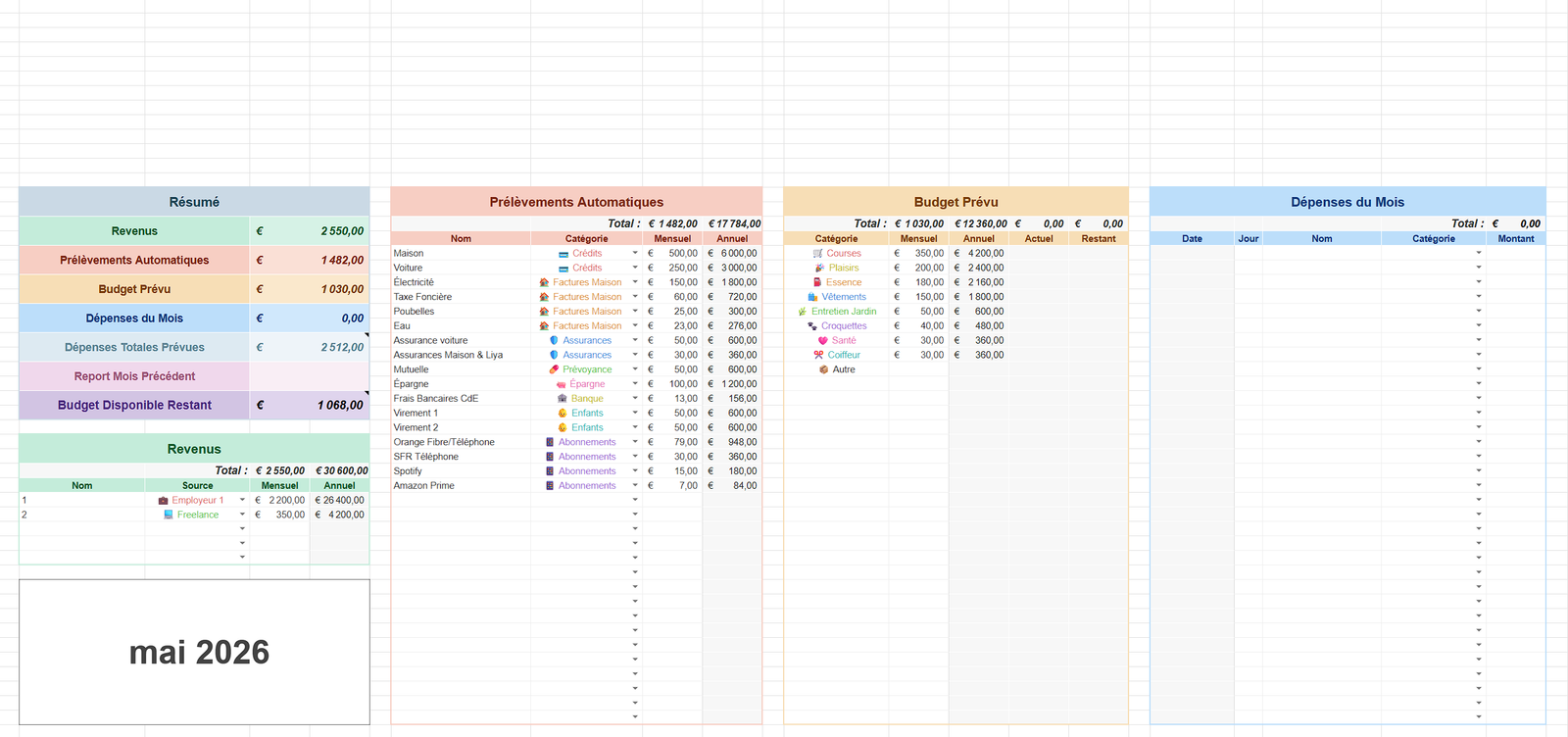Viewport: 1568px width, 737px height.
Task: Click the "30 600,00" annual revenue total
Action: 339,470
